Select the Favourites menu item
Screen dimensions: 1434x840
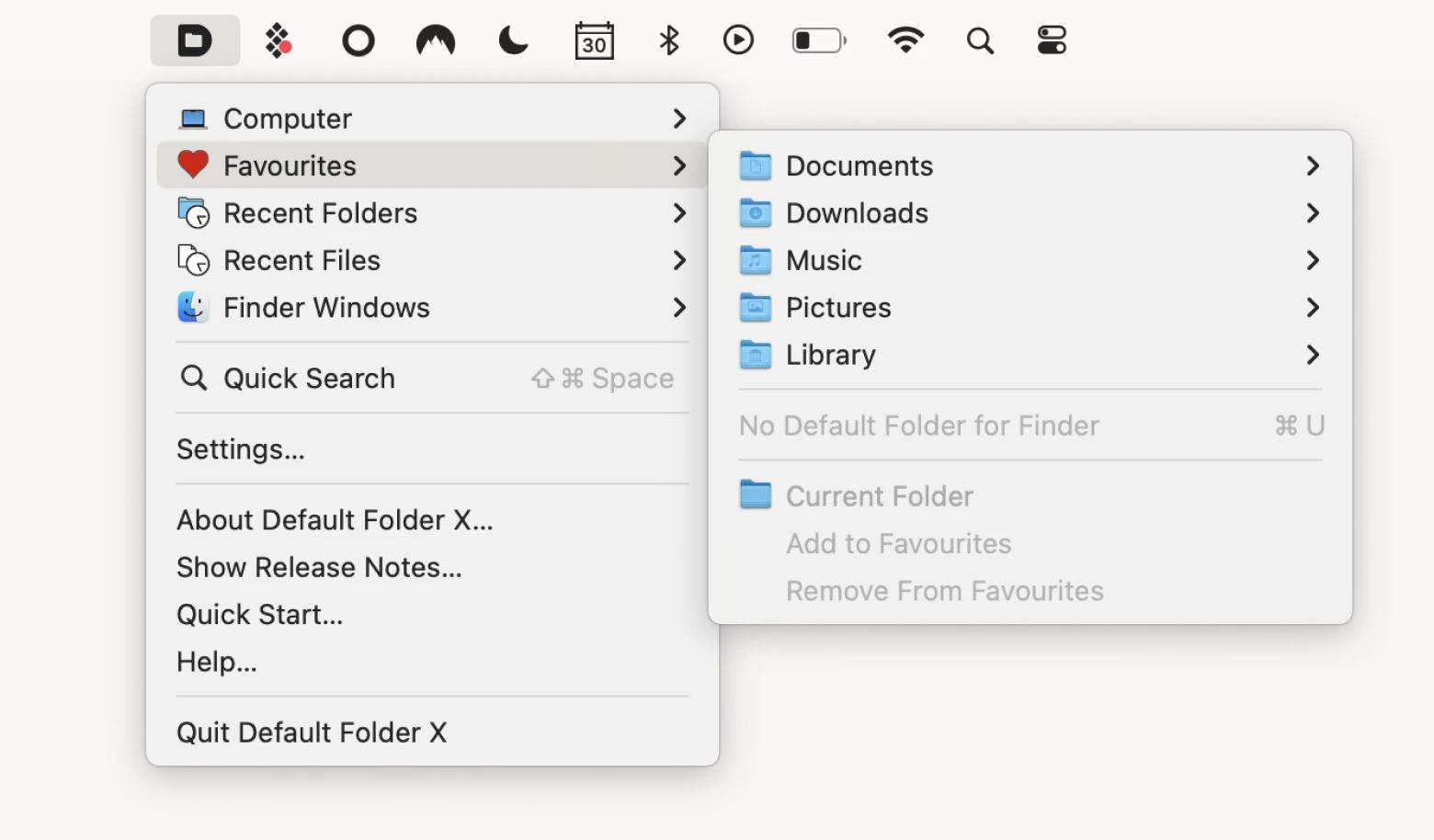(432, 165)
